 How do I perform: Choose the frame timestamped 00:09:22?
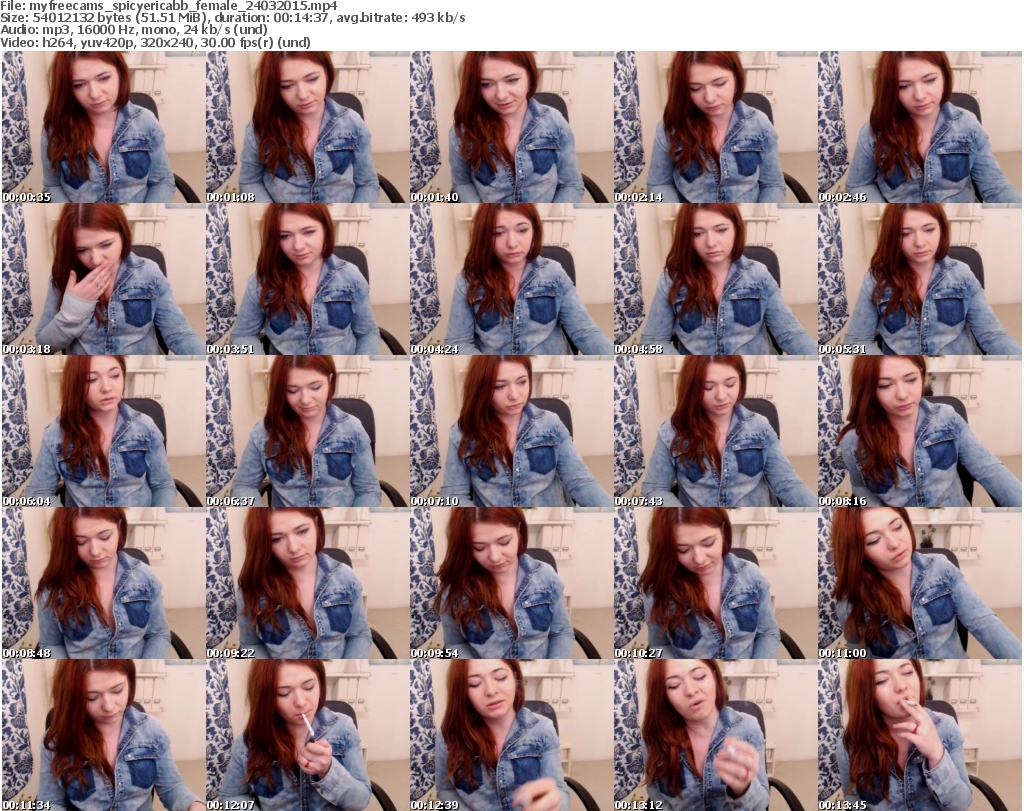click(307, 583)
